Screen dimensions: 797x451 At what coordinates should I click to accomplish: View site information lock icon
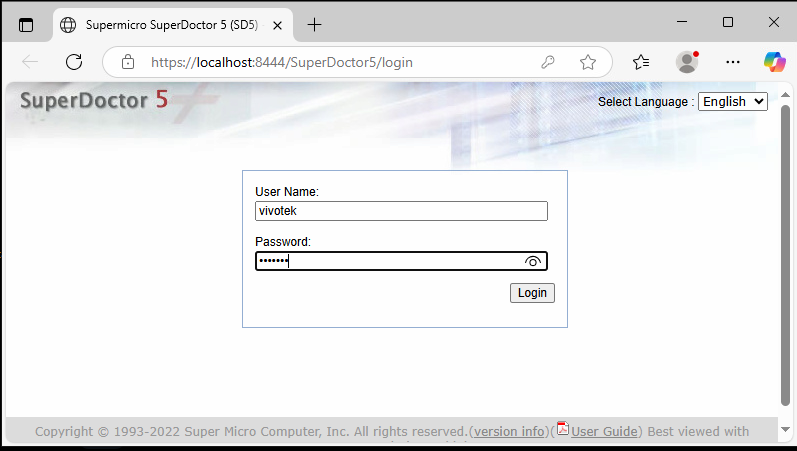(x=128, y=62)
